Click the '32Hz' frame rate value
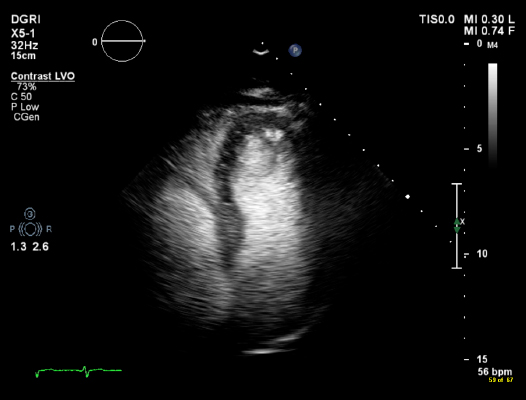 click(24, 45)
